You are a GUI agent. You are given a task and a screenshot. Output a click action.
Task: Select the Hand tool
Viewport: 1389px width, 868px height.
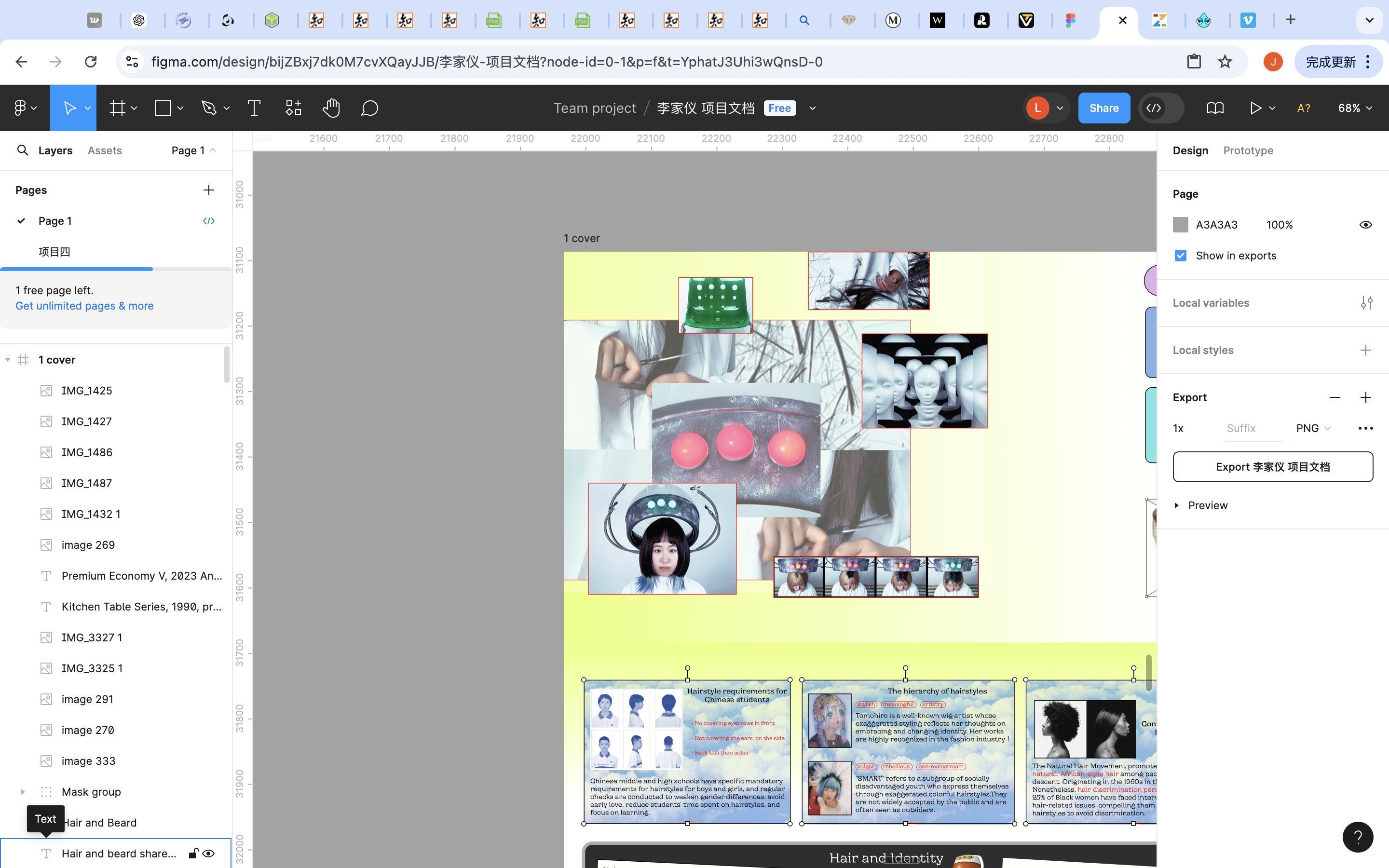pos(331,108)
